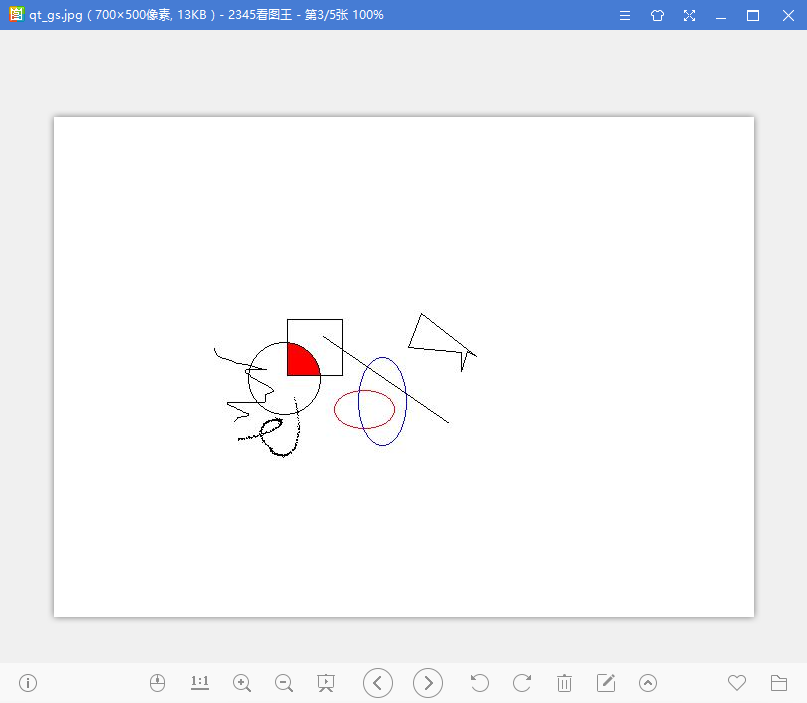Viewport: 807px width, 703px height.
Task: Toggle mouse wheel mode icon
Action: coord(157,683)
